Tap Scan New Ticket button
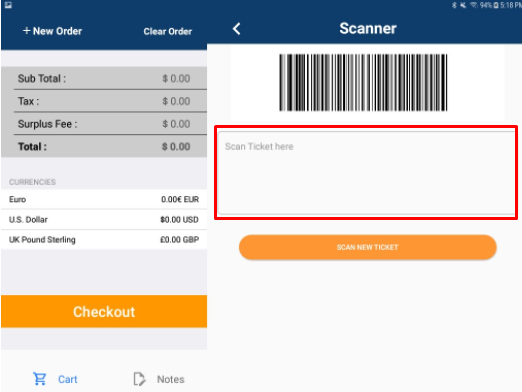522x392 pixels. (x=368, y=247)
